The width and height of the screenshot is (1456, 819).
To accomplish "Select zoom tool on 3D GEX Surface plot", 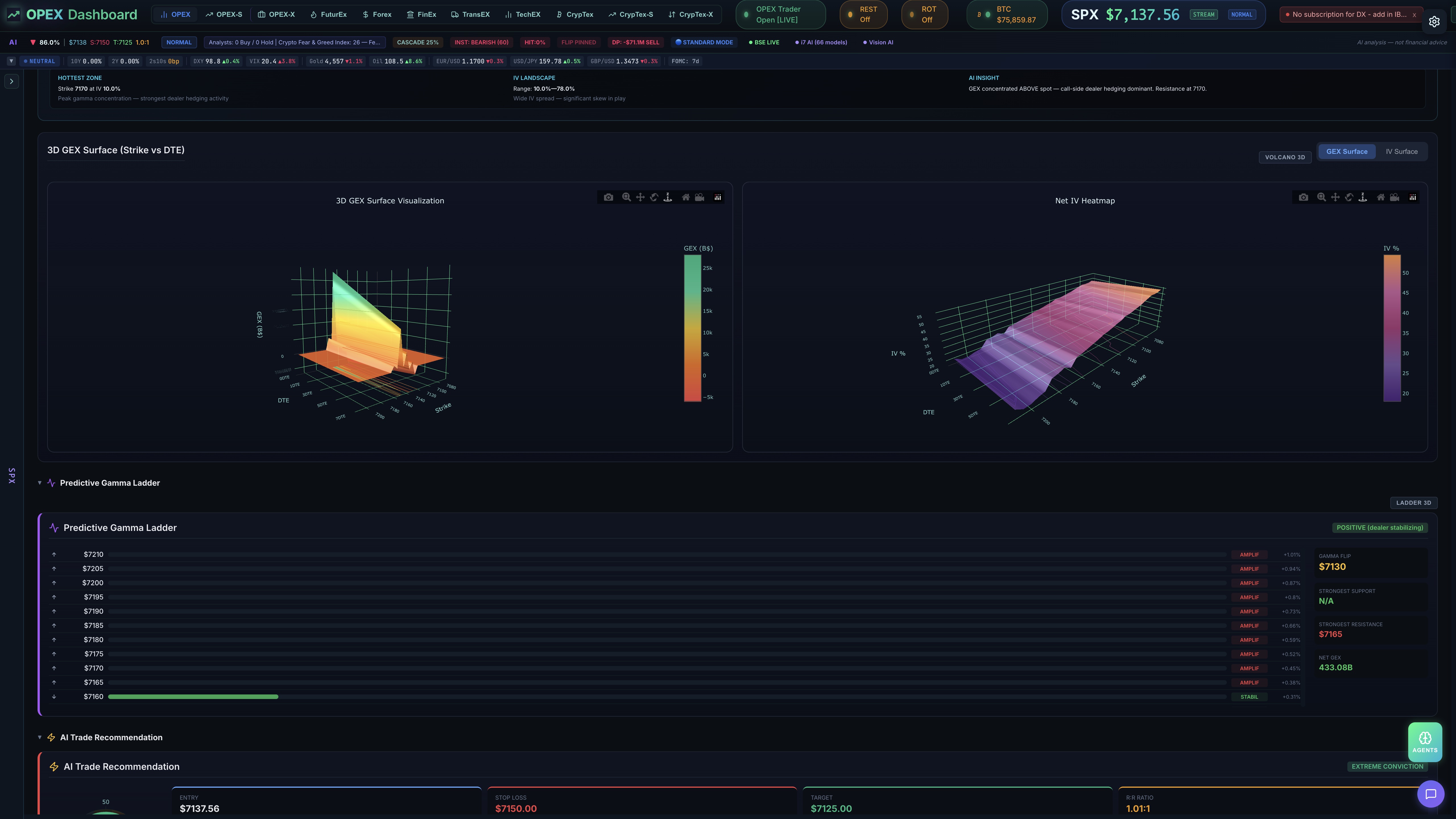I will pyautogui.click(x=626, y=197).
